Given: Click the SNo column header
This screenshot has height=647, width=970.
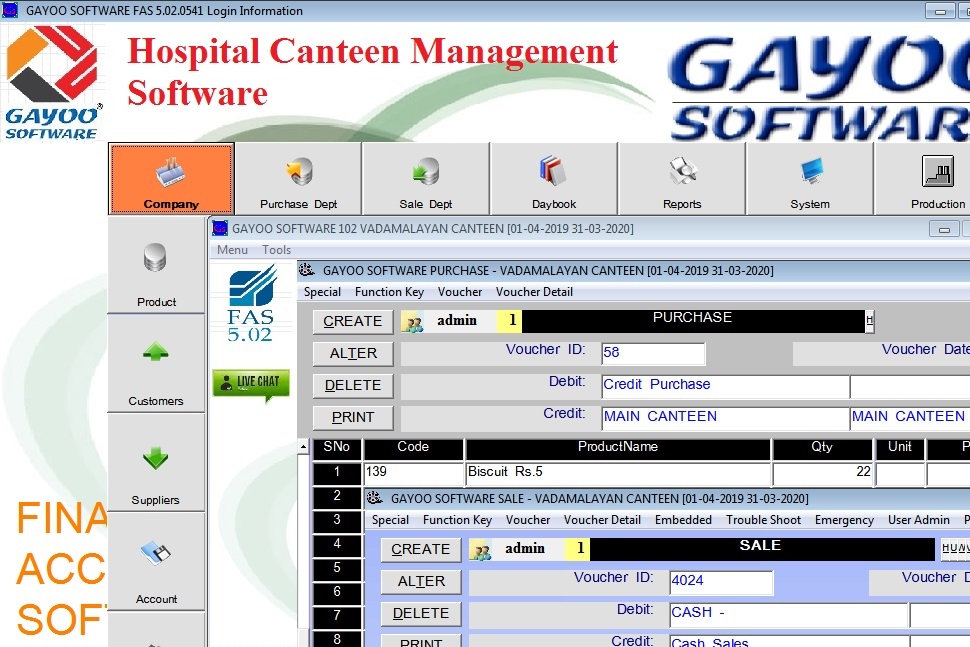Looking at the screenshot, I should click(x=337, y=448).
